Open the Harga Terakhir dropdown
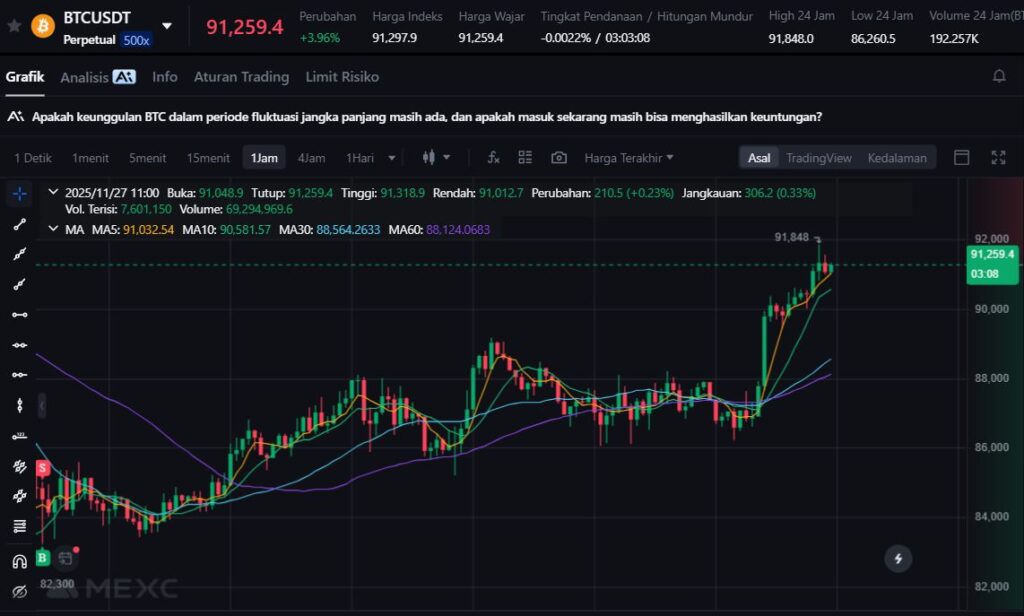The image size is (1024, 616). click(628, 158)
